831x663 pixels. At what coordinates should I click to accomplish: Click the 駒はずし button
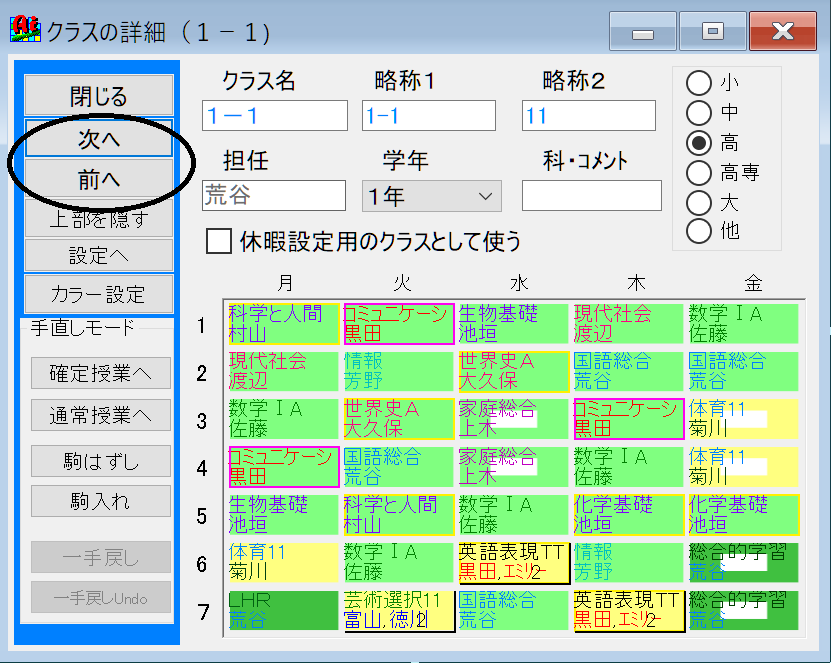tap(101, 461)
